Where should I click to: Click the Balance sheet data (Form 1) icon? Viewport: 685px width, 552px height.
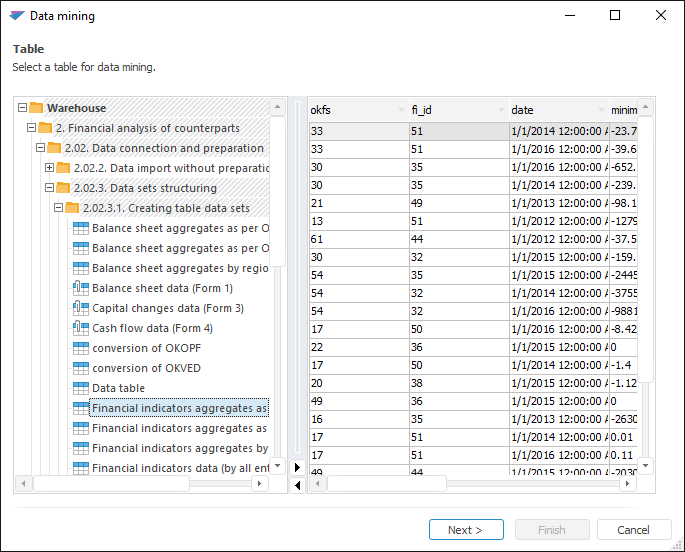(x=82, y=288)
